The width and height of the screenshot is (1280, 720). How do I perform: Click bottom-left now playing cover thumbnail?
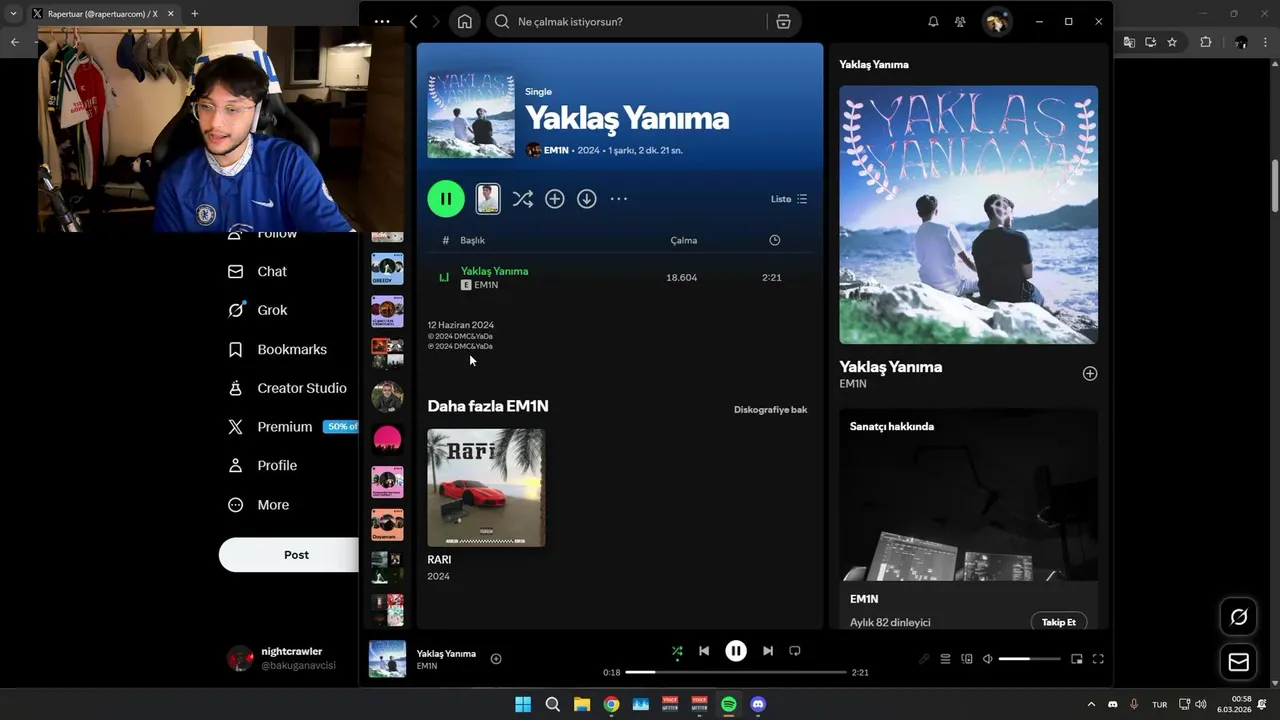387,659
